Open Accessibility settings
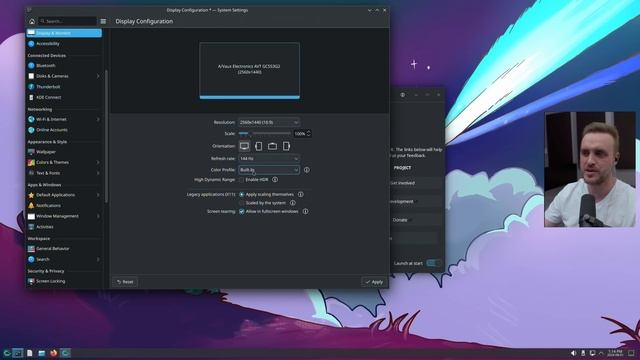The width and height of the screenshot is (640, 360). pyautogui.click(x=64, y=44)
